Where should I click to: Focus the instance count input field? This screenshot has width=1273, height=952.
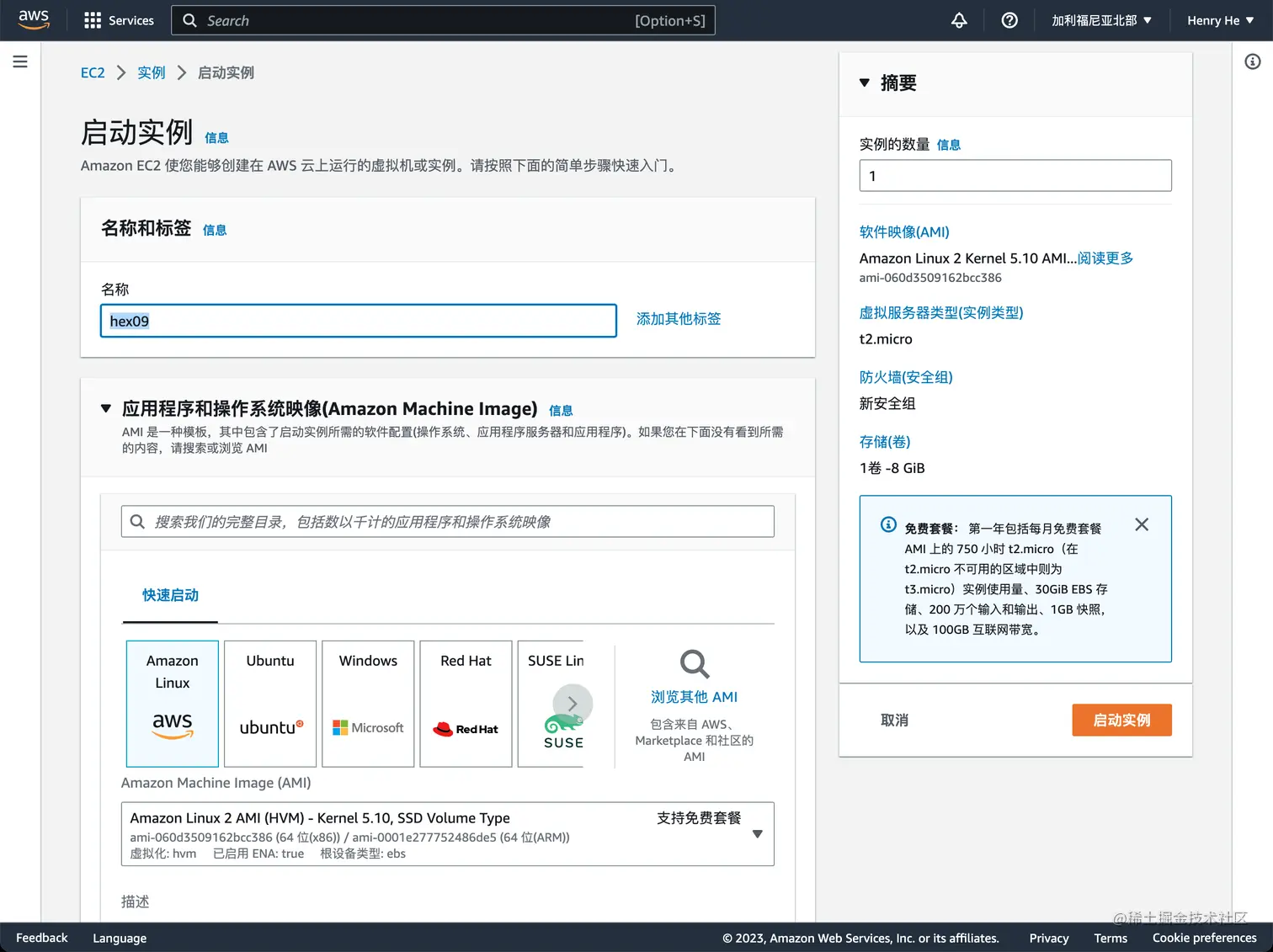click(1015, 176)
